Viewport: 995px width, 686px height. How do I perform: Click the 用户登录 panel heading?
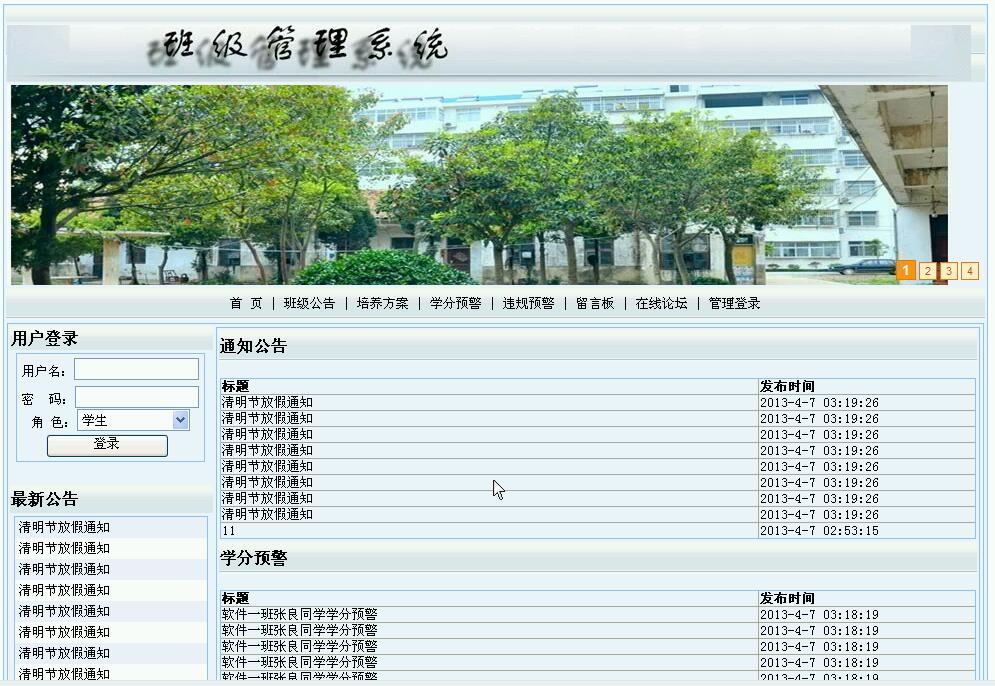pos(44,338)
